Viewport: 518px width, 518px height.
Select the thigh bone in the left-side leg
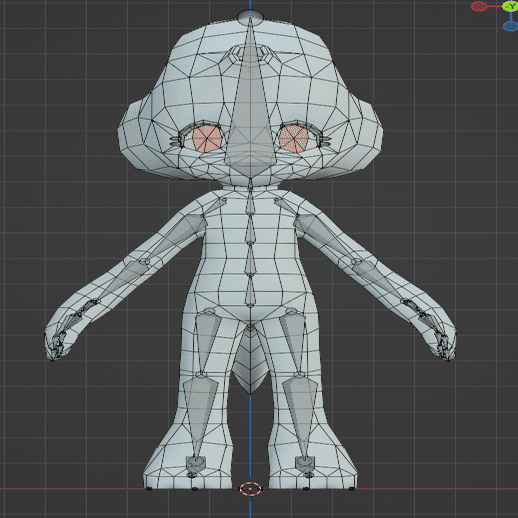pyautogui.click(x=206, y=342)
